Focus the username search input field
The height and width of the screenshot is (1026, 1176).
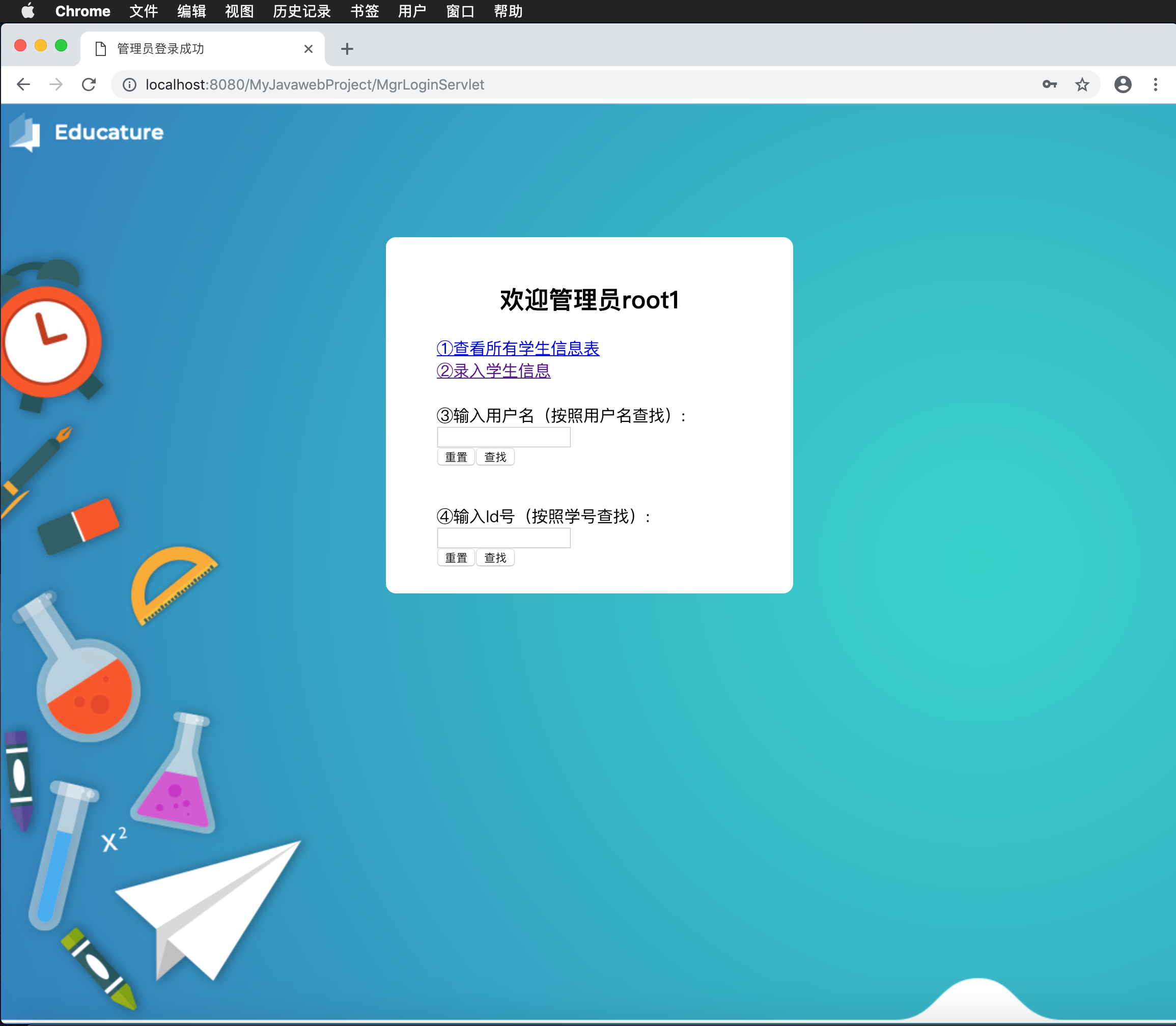click(503, 437)
